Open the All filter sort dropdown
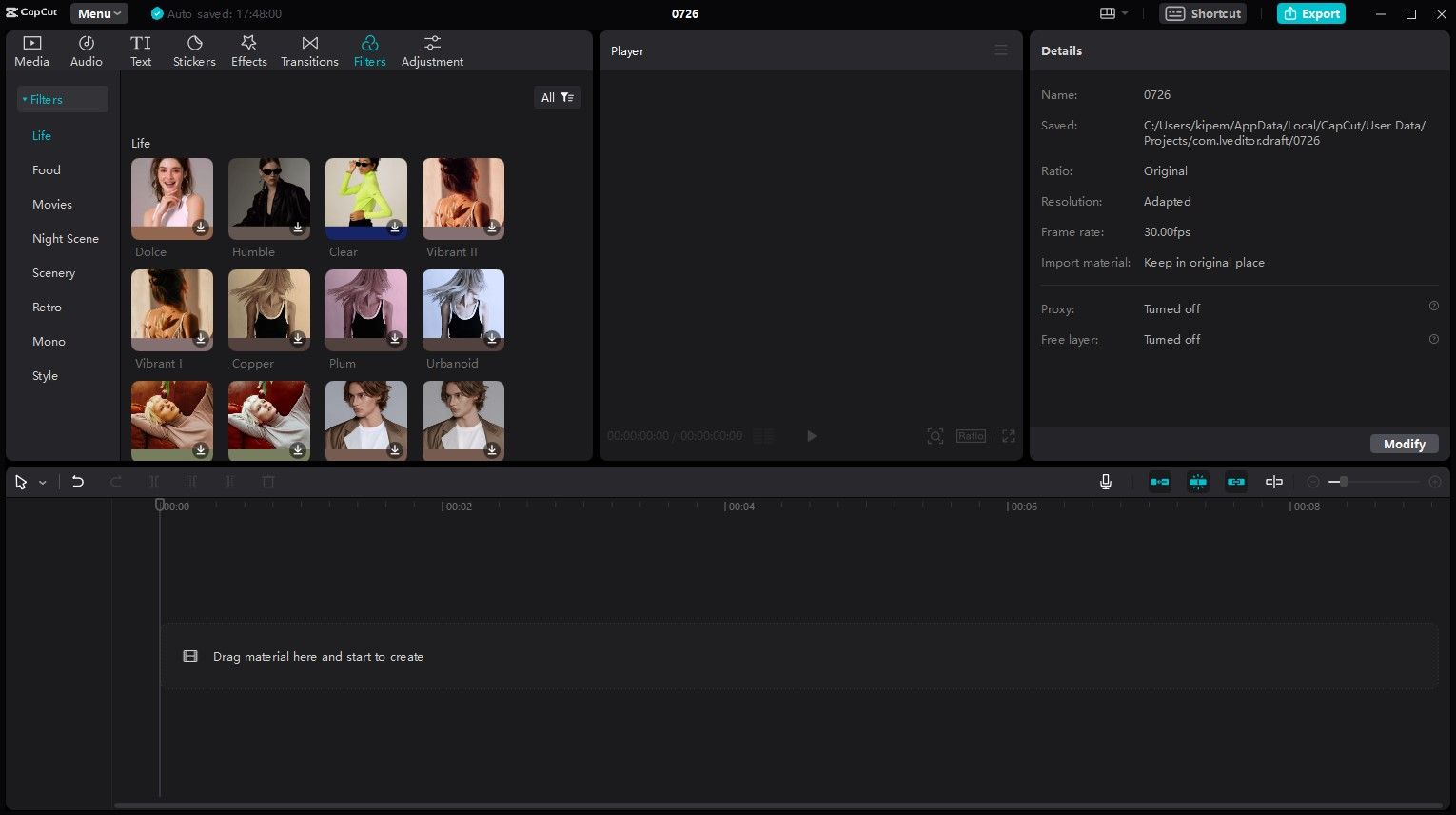 (558, 97)
